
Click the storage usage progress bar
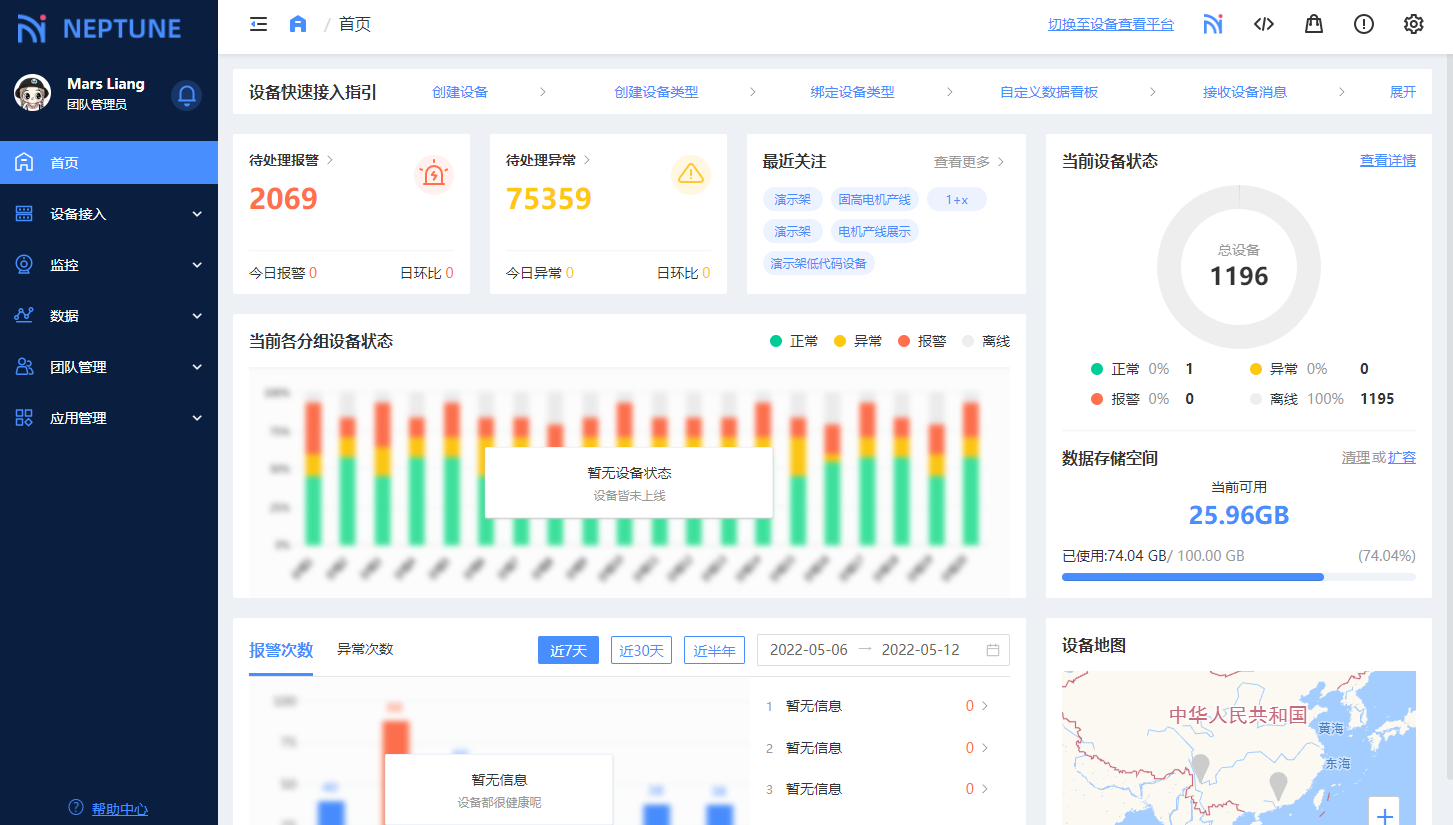1238,577
